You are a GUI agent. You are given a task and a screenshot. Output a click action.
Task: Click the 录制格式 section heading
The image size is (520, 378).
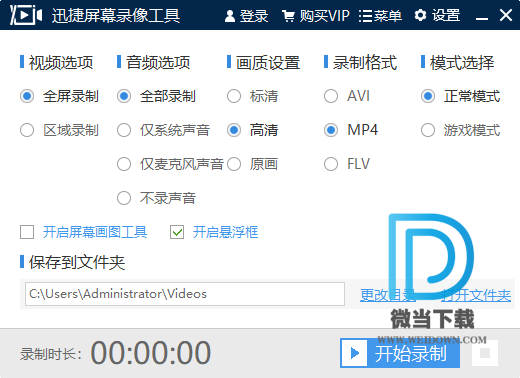365,63
